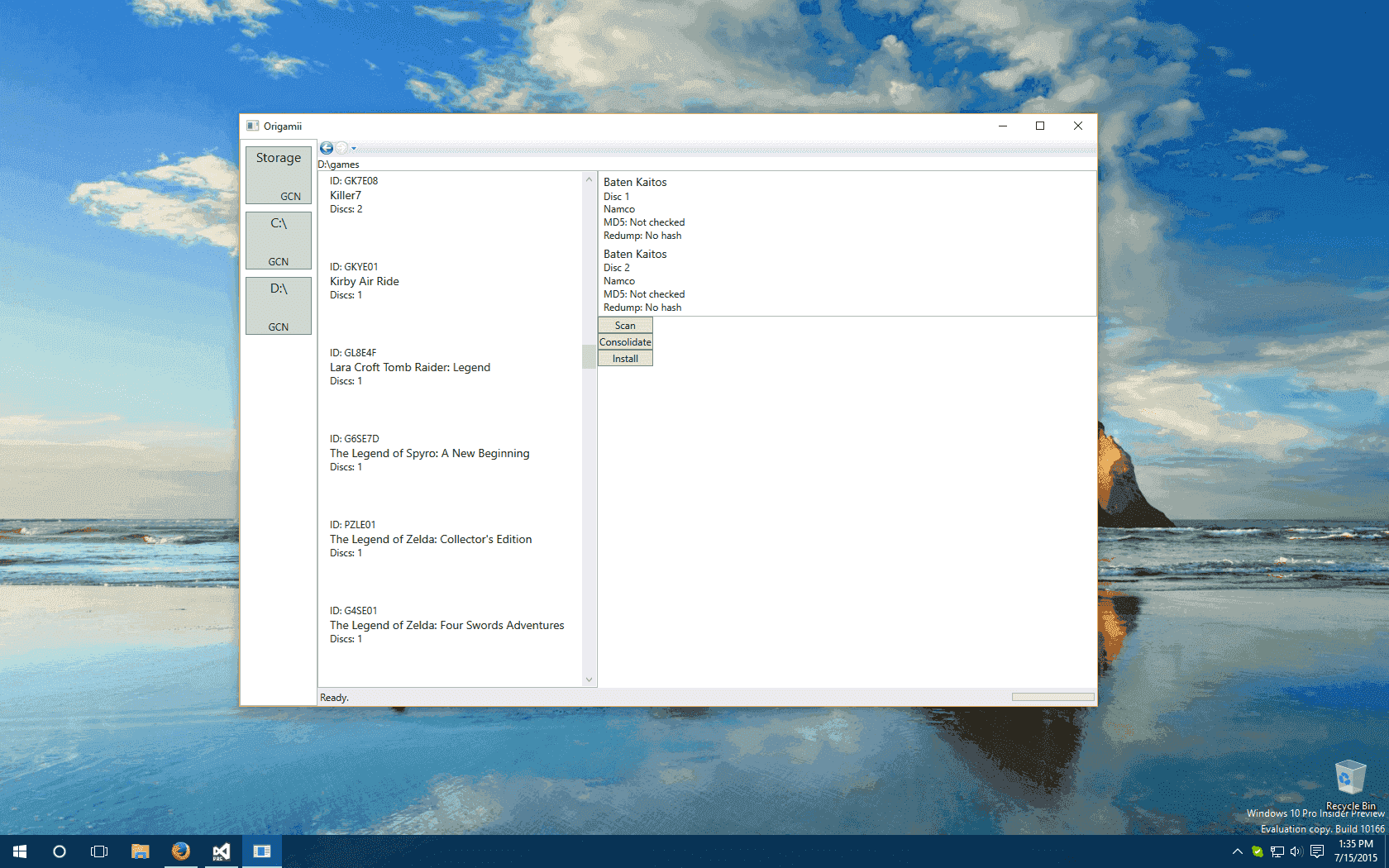This screenshot has width=1389, height=868.
Task: Select Lara Croft Tomb Raider: Legend entry
Action: pos(451,367)
